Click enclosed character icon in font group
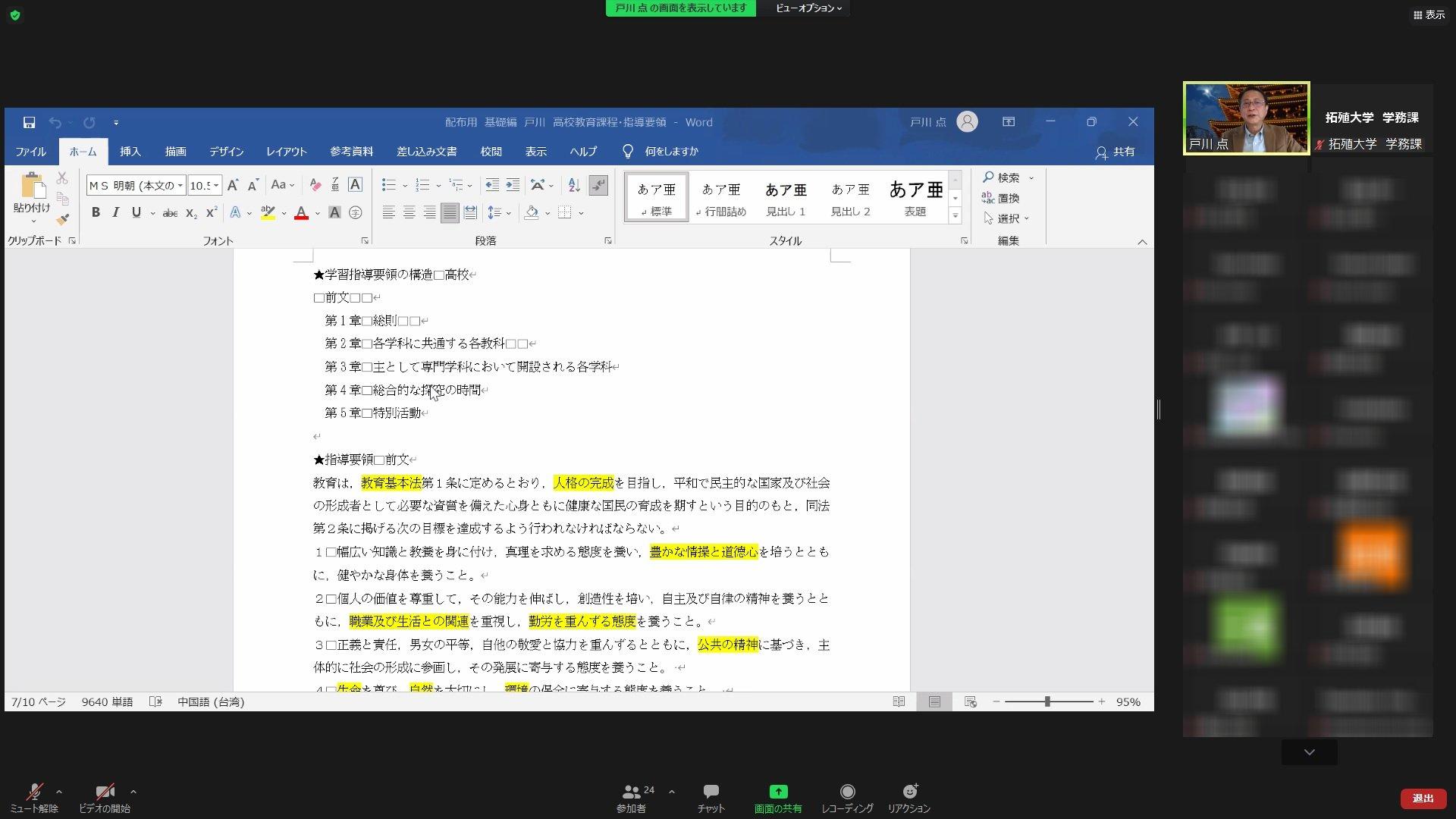Screen dimensions: 1456x819 tap(355, 213)
